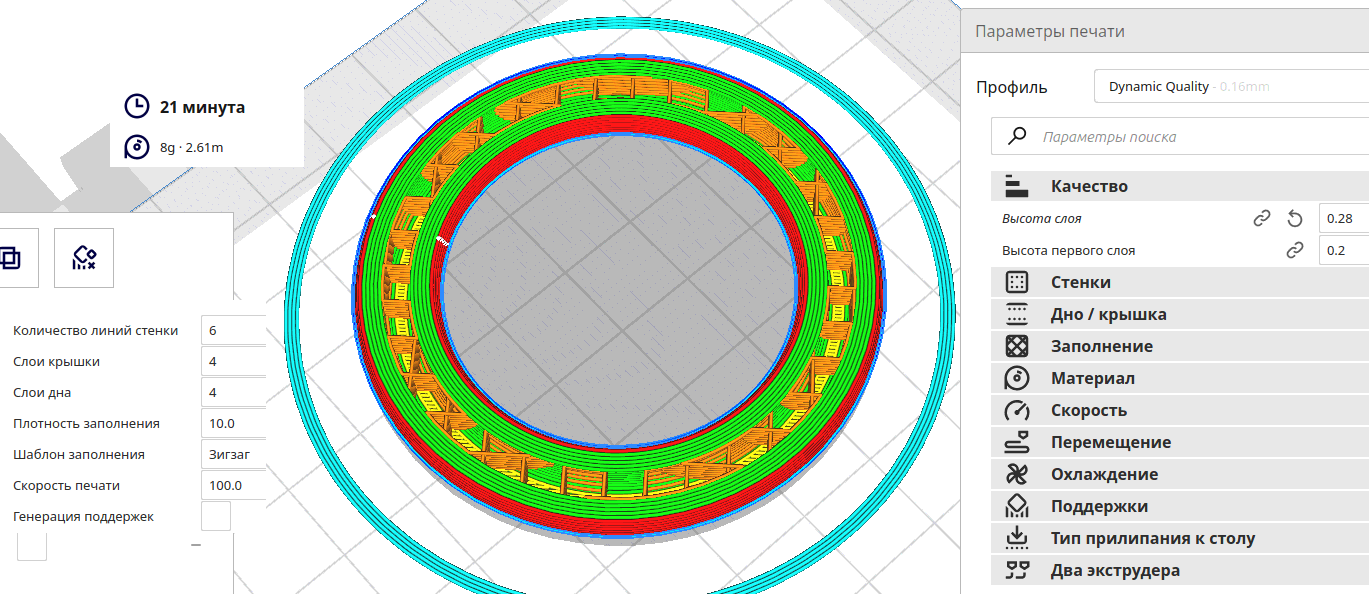Collapse the Качество section
Image resolution: width=1369 pixels, height=594 pixels.
coord(1180,186)
